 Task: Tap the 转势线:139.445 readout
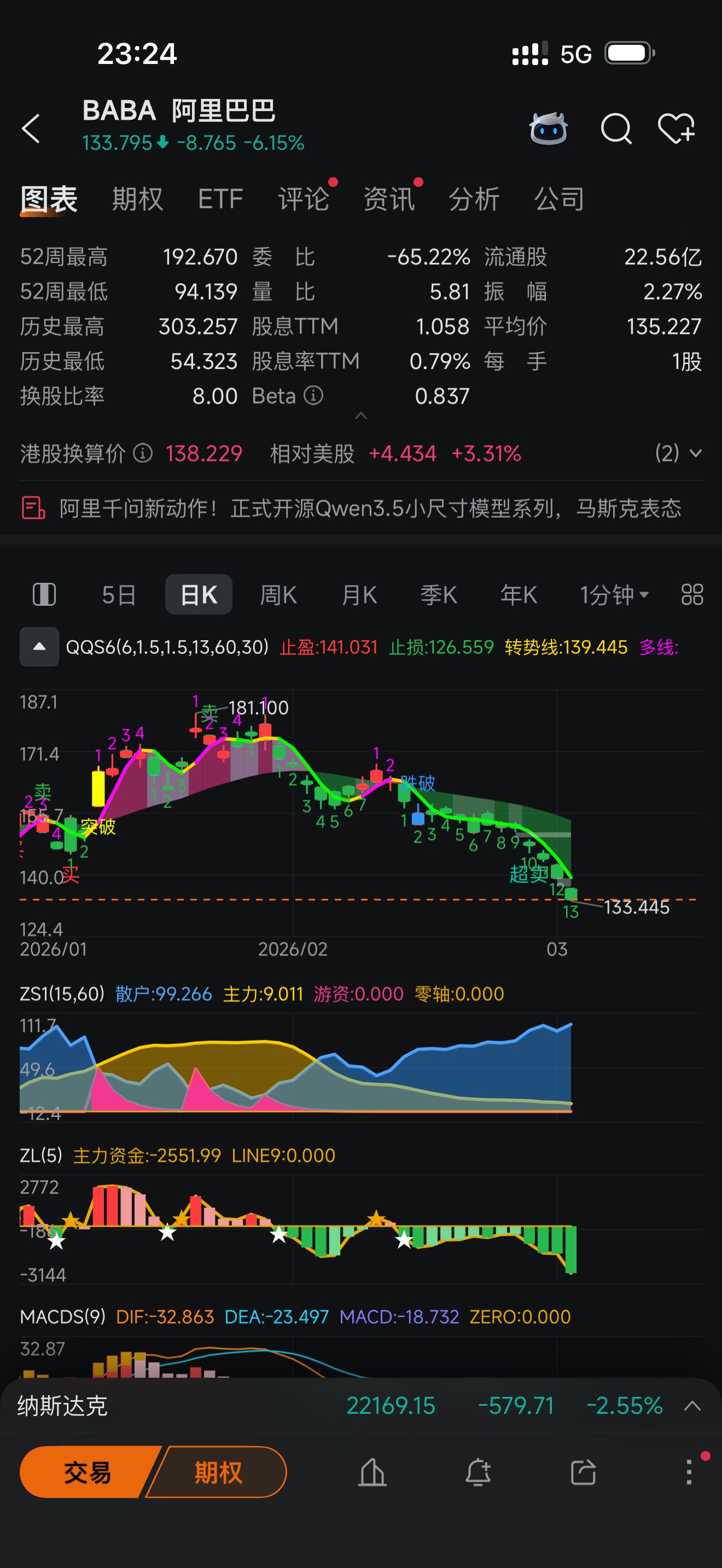point(566,646)
